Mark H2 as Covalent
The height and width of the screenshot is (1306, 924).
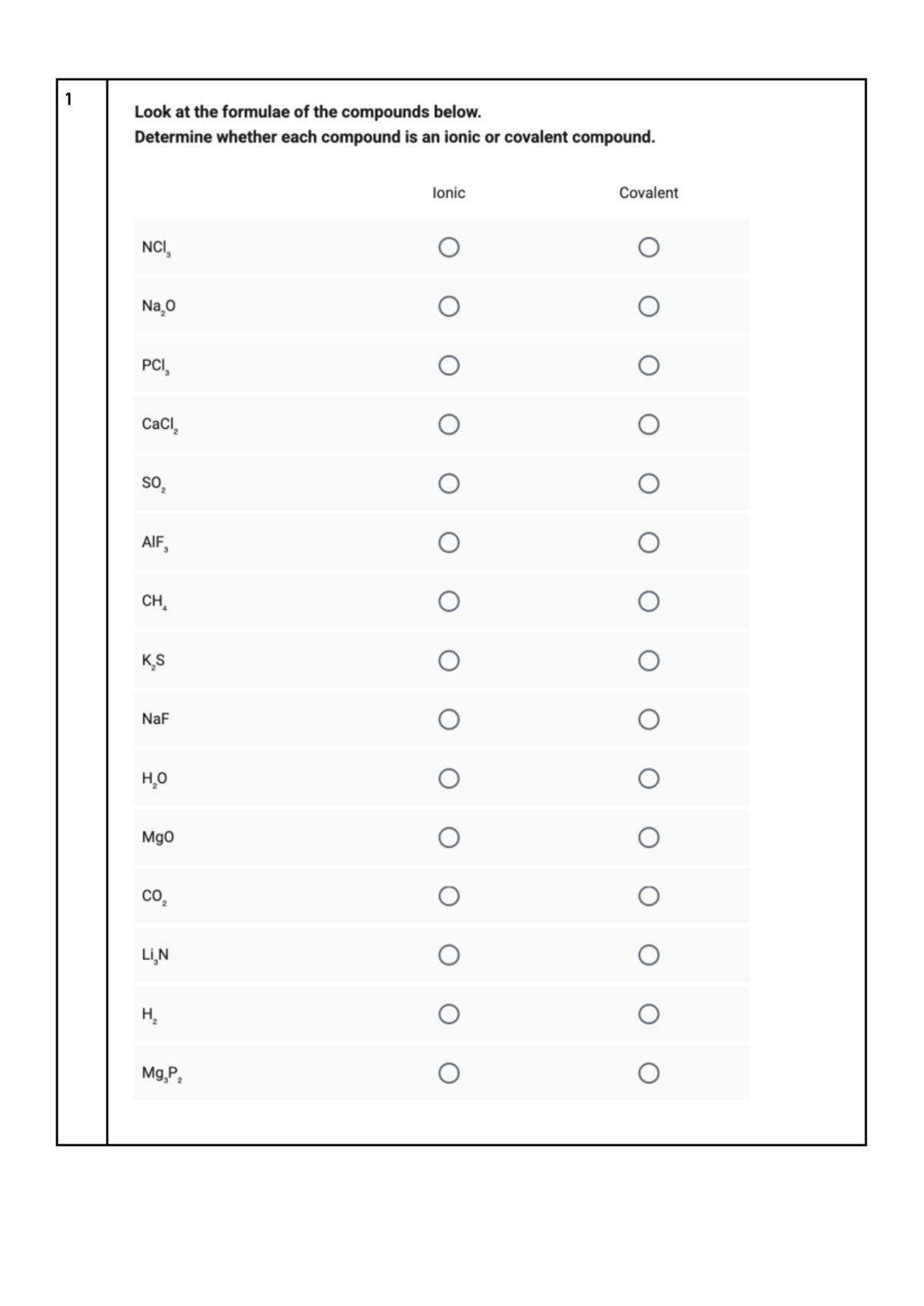pyautogui.click(x=648, y=1014)
